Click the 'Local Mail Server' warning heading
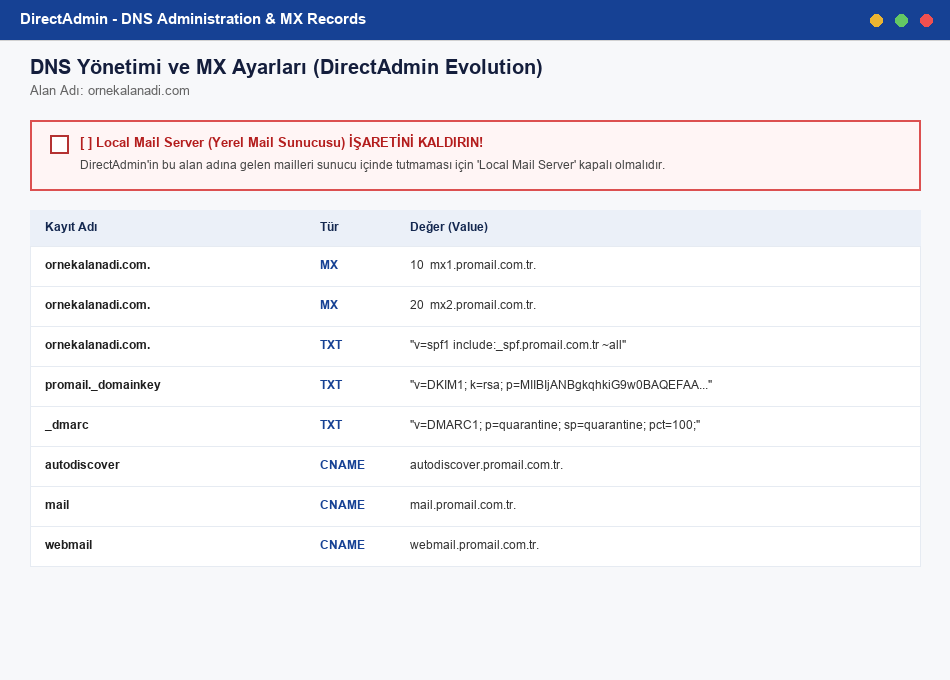This screenshot has width=950, height=680. (281, 142)
